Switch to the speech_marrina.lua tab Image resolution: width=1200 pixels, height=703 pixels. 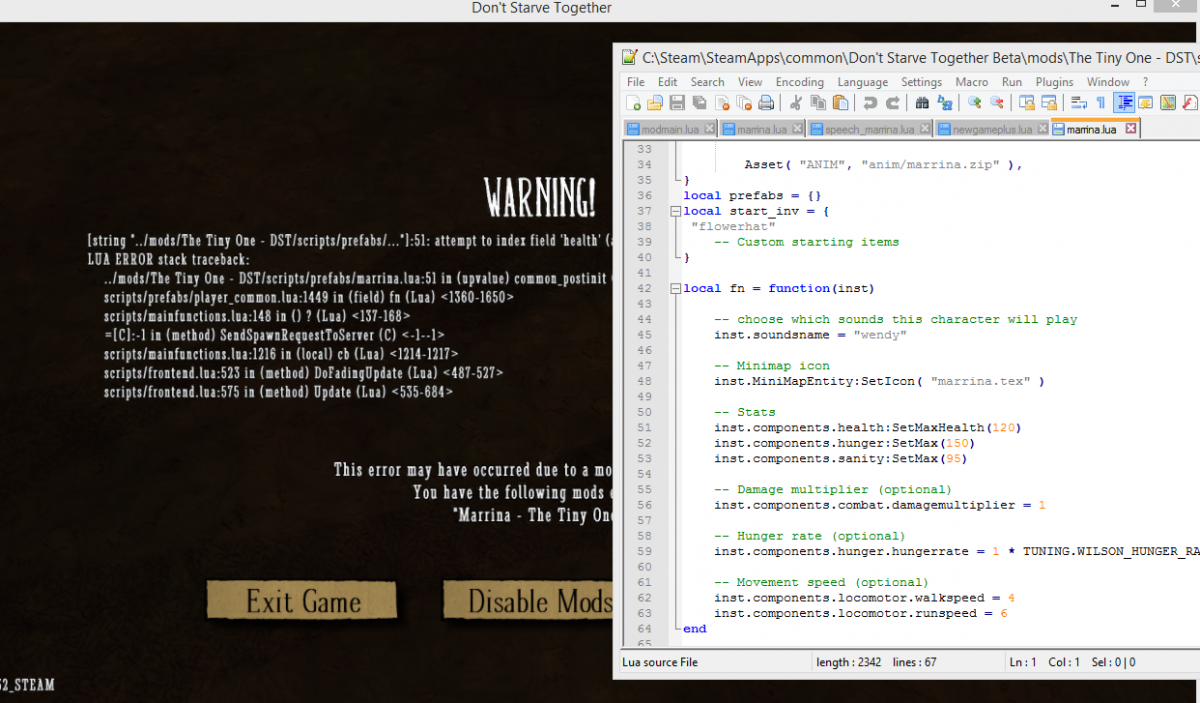(x=868, y=129)
